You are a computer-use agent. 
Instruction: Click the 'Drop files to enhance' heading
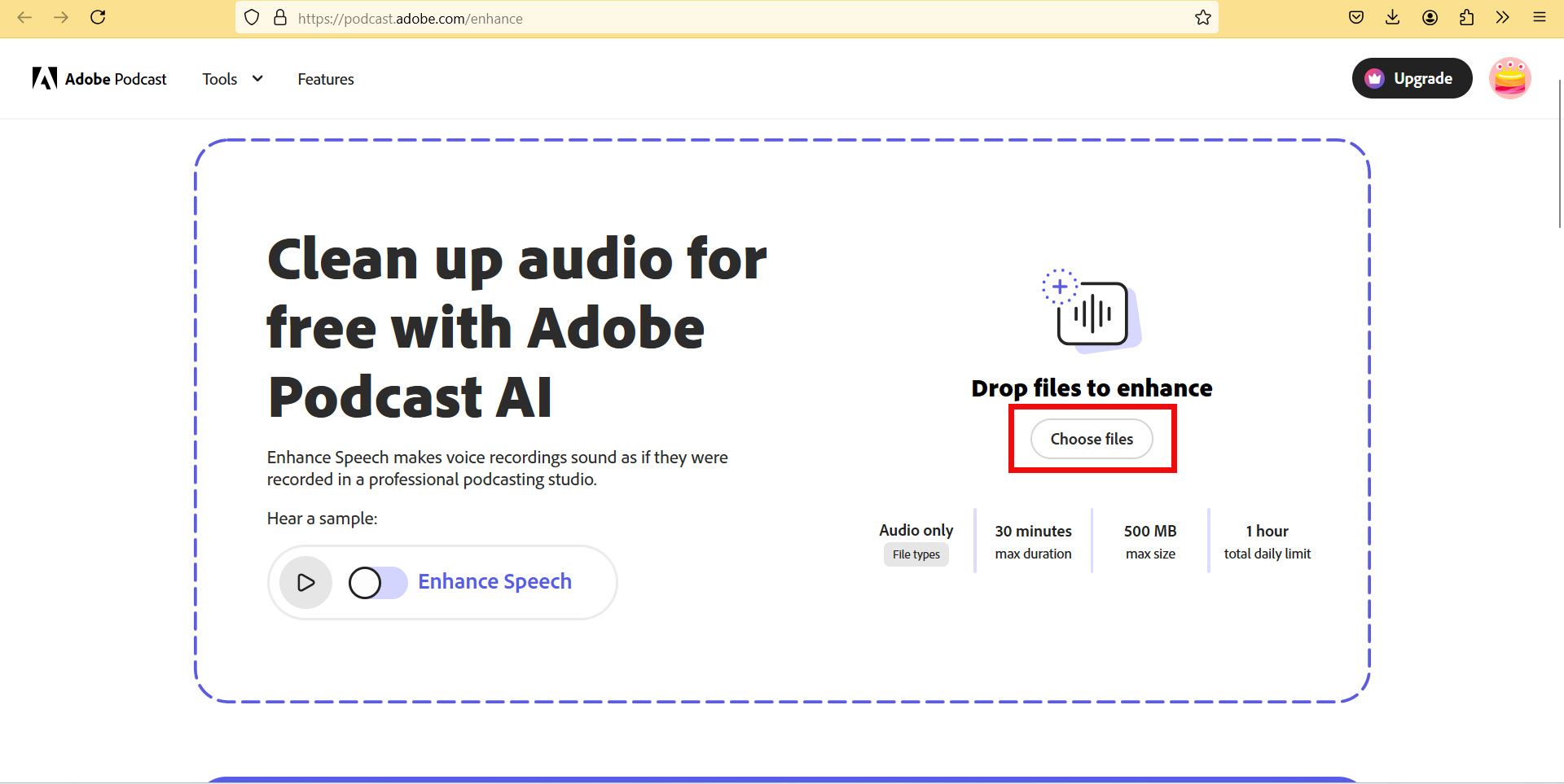click(x=1092, y=388)
